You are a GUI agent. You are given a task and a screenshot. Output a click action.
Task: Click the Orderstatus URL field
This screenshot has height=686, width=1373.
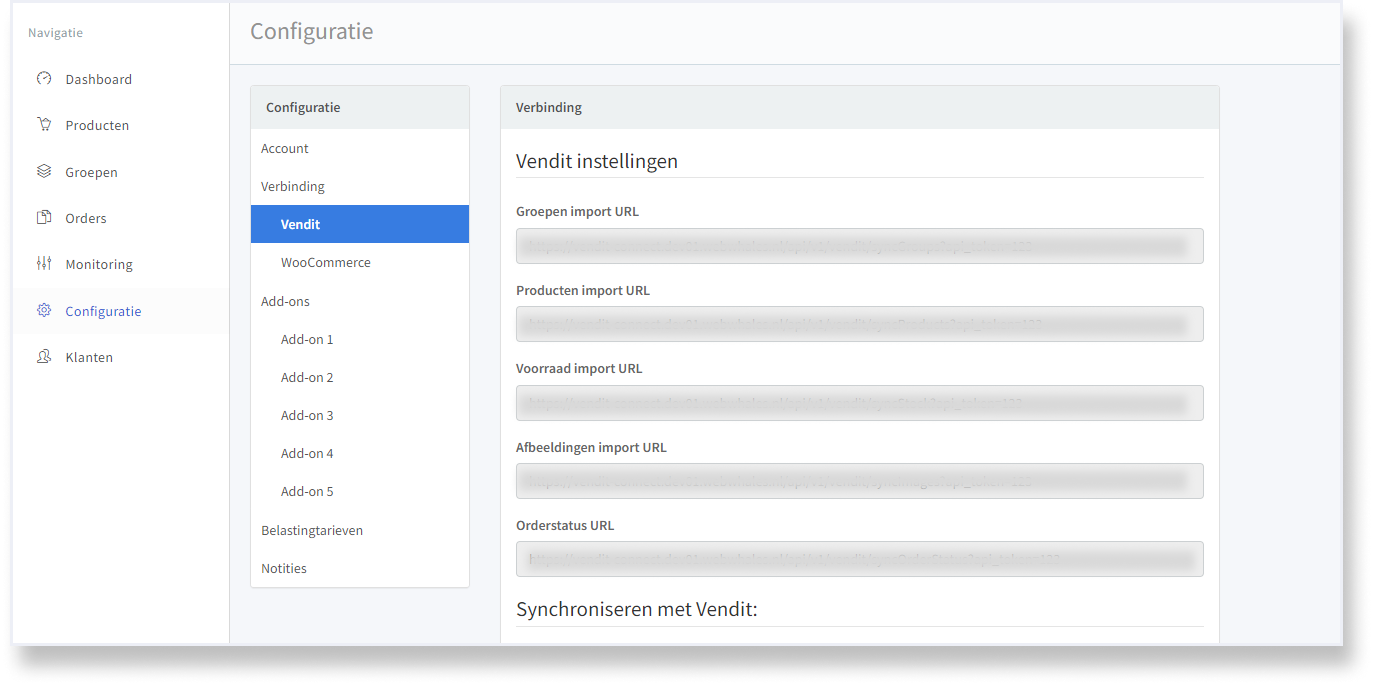coord(858,559)
